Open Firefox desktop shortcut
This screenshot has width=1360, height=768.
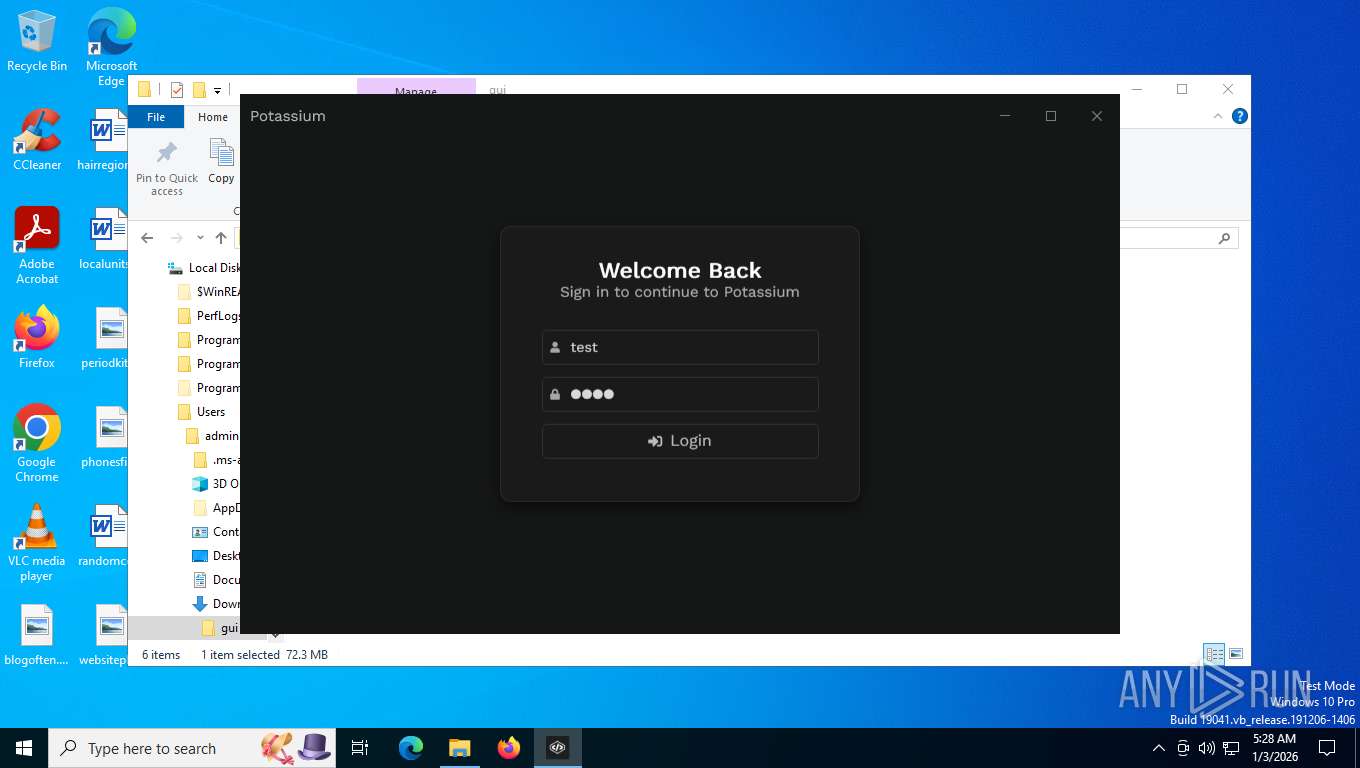pos(37,338)
